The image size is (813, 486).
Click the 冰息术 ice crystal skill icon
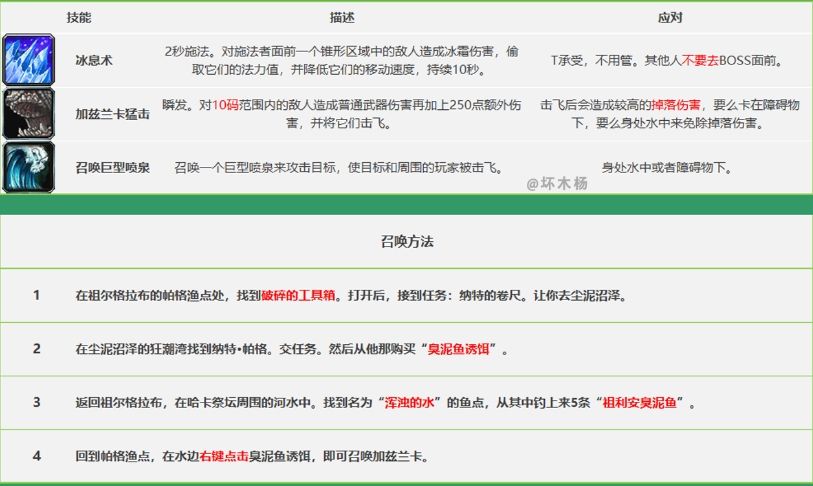(29, 60)
